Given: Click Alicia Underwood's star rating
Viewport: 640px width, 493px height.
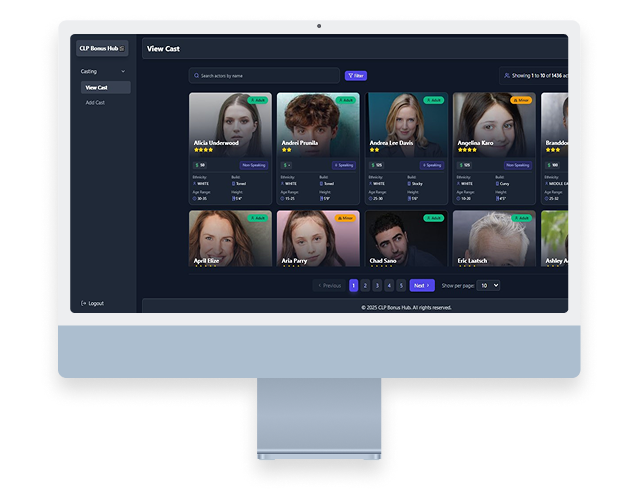Looking at the screenshot, I should click(x=203, y=150).
